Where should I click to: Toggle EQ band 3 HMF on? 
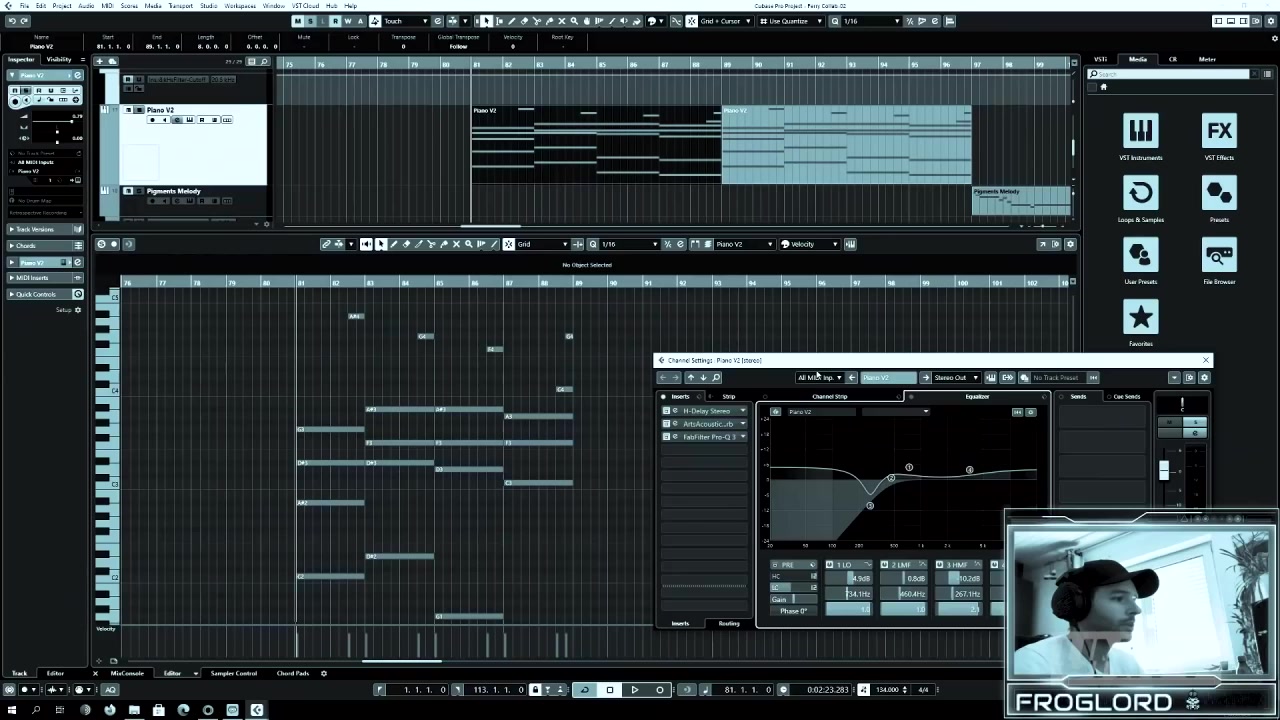pyautogui.click(x=939, y=565)
